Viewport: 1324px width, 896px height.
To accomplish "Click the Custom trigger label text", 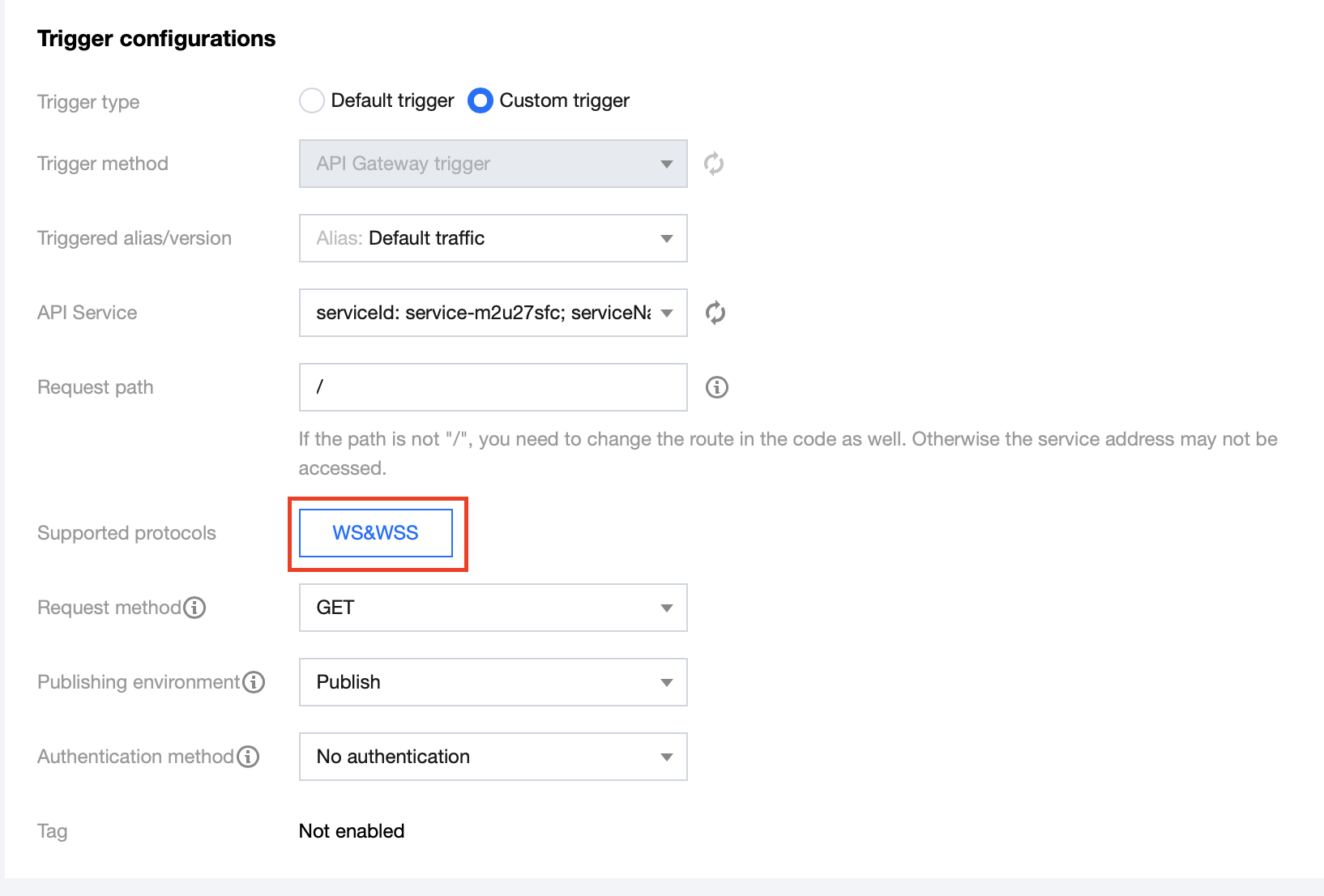I will pyautogui.click(x=564, y=100).
